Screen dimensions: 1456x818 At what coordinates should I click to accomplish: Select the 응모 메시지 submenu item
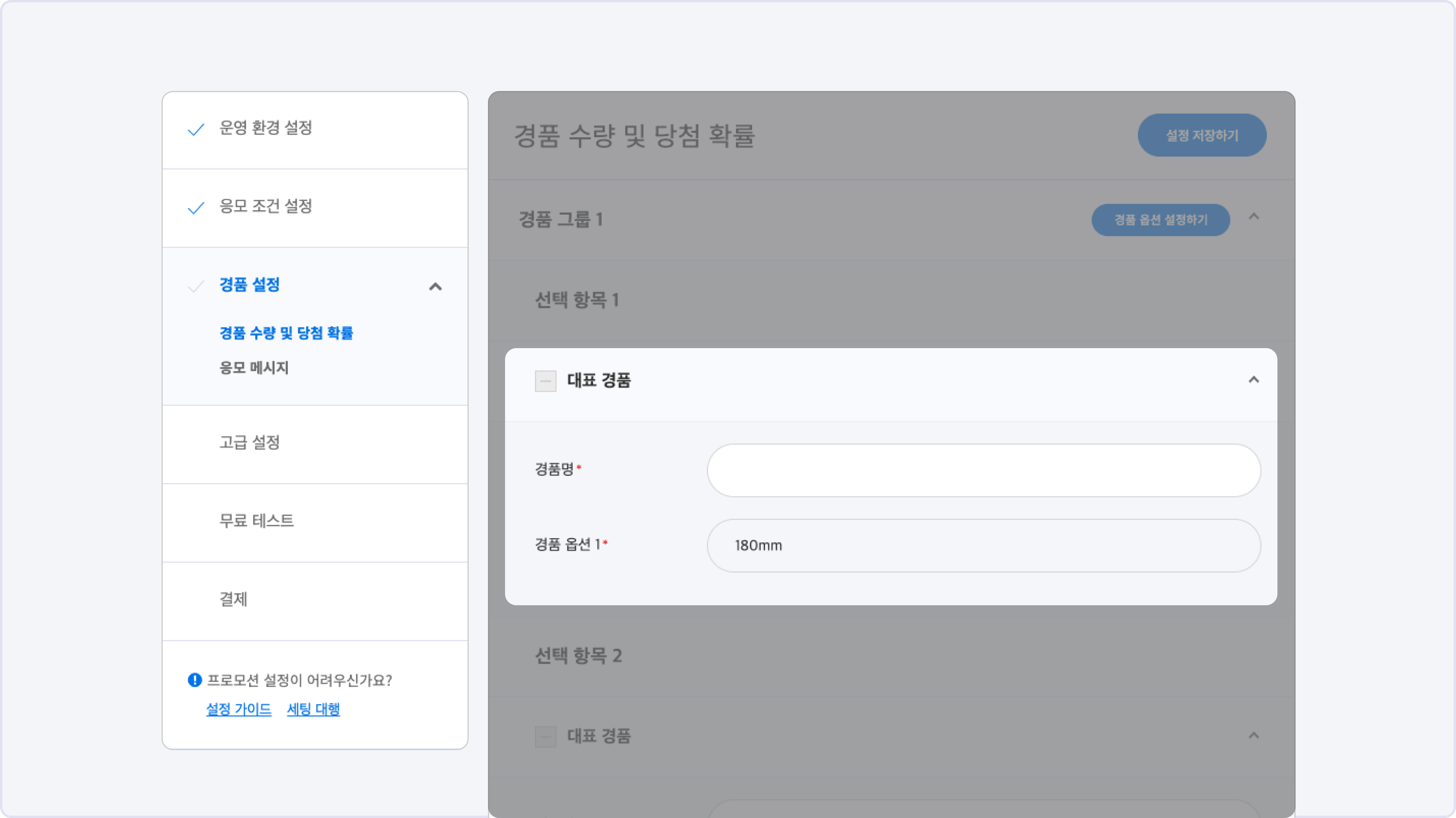(254, 368)
